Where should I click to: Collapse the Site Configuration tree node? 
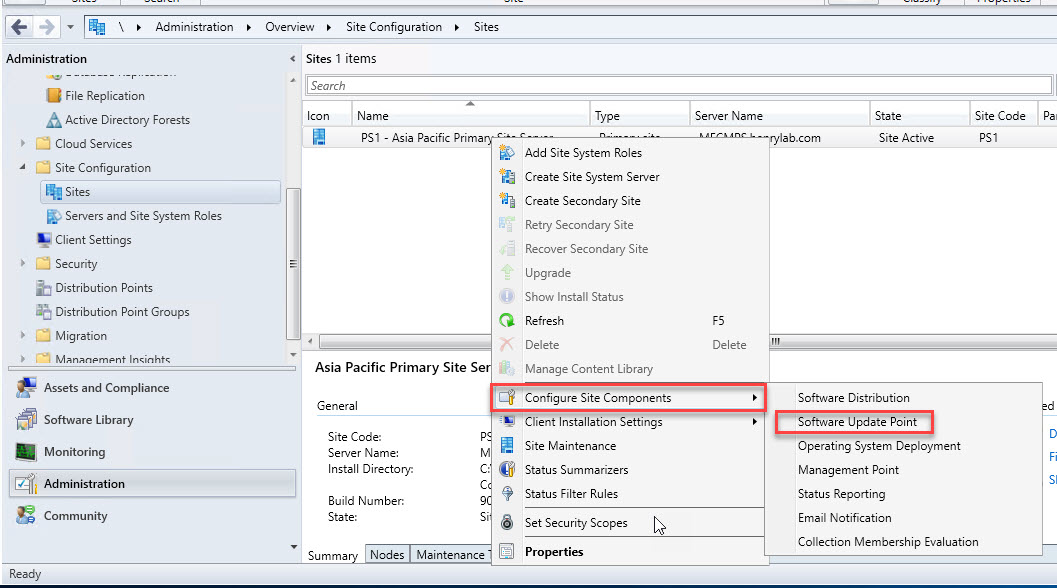[x=23, y=168]
